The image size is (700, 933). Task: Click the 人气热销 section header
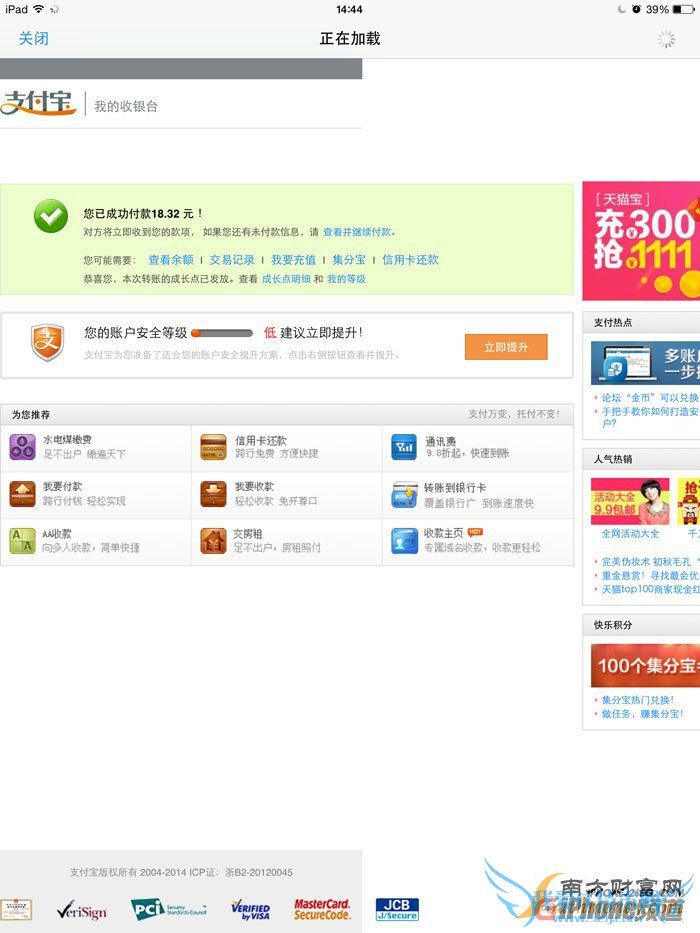point(613,459)
